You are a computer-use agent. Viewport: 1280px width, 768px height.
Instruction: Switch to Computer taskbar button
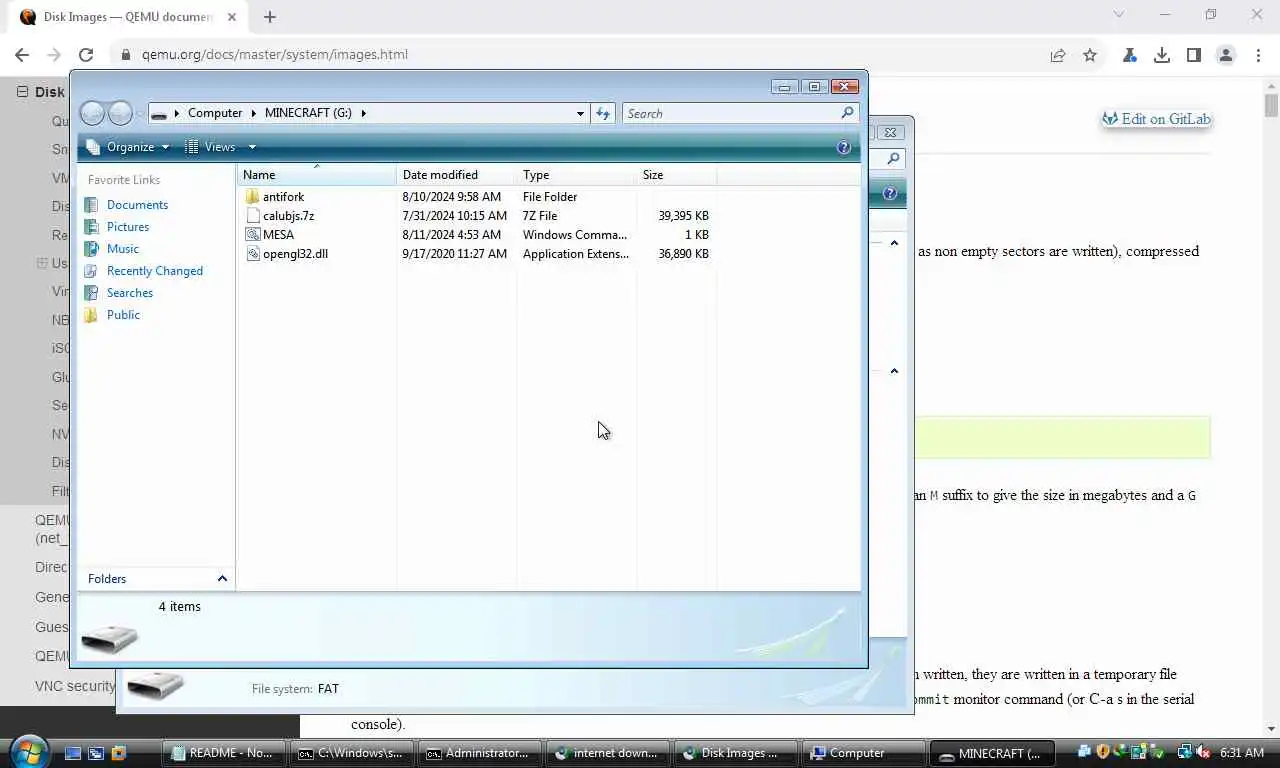pyautogui.click(x=864, y=753)
